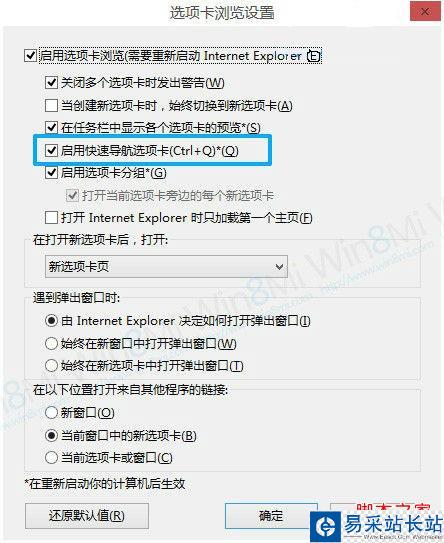Enable 当创建新选项卡时始终切换到新选项卡 checkbox
444x543 pixels.
[51, 105]
